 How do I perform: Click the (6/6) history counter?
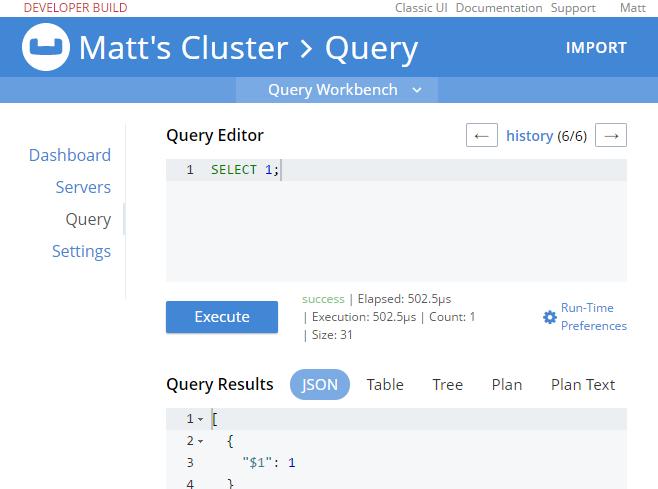572,136
